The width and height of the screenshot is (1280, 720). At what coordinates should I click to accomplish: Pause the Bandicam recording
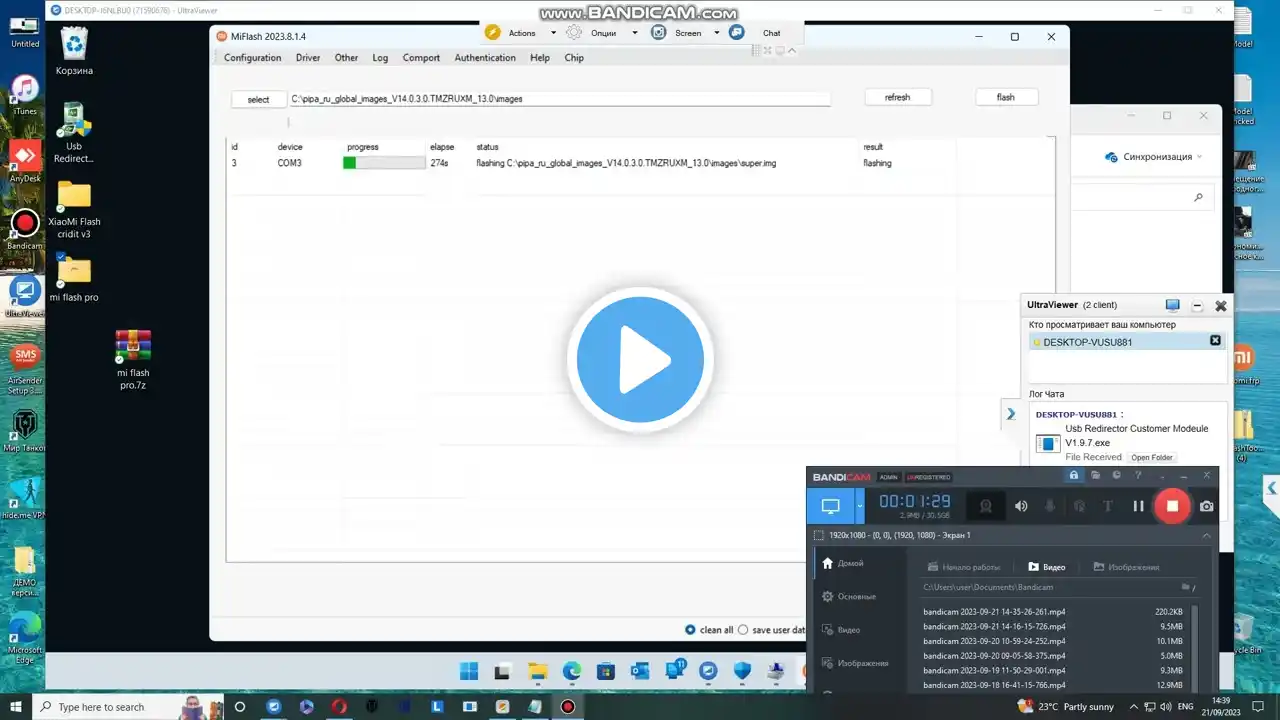pos(1138,506)
